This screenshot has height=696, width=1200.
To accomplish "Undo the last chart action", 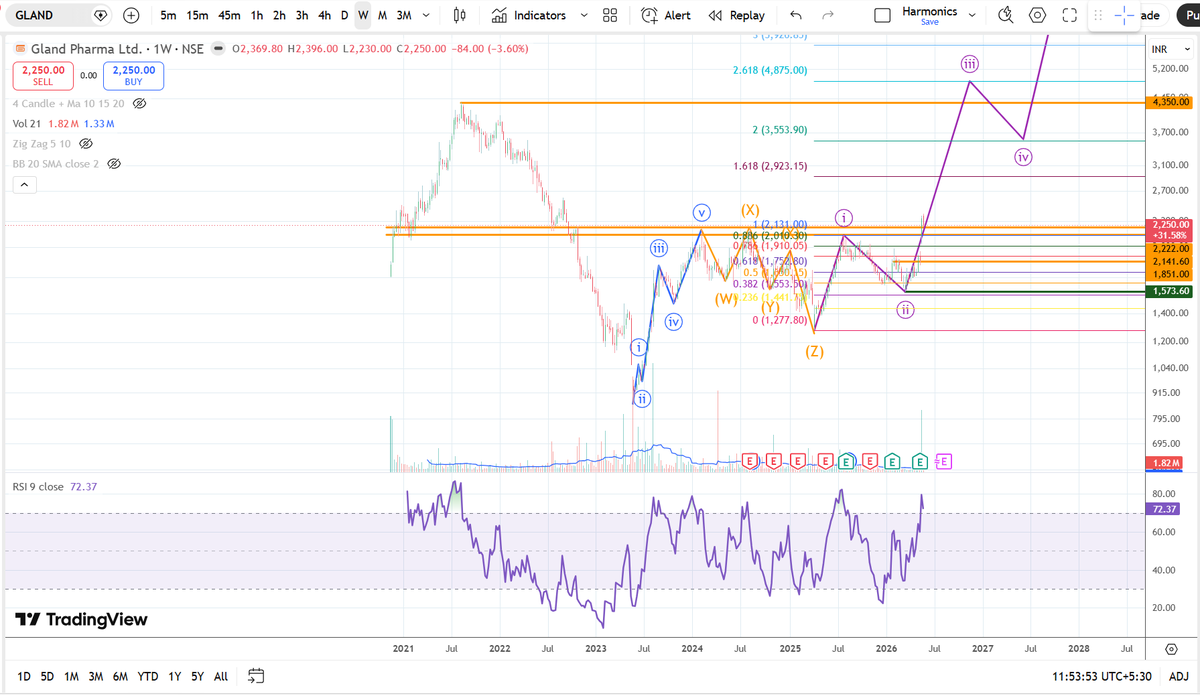I will pyautogui.click(x=795, y=15).
